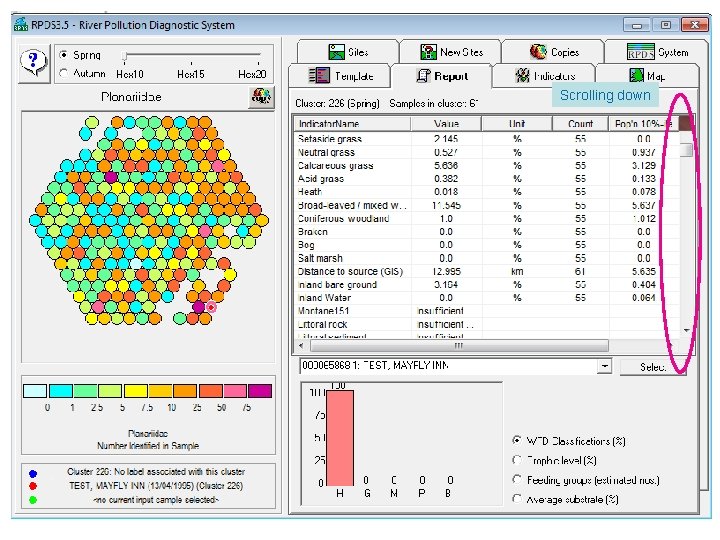This screenshot has width=720, height=540.
Task: Click the New Sites tab icon
Action: (428, 52)
